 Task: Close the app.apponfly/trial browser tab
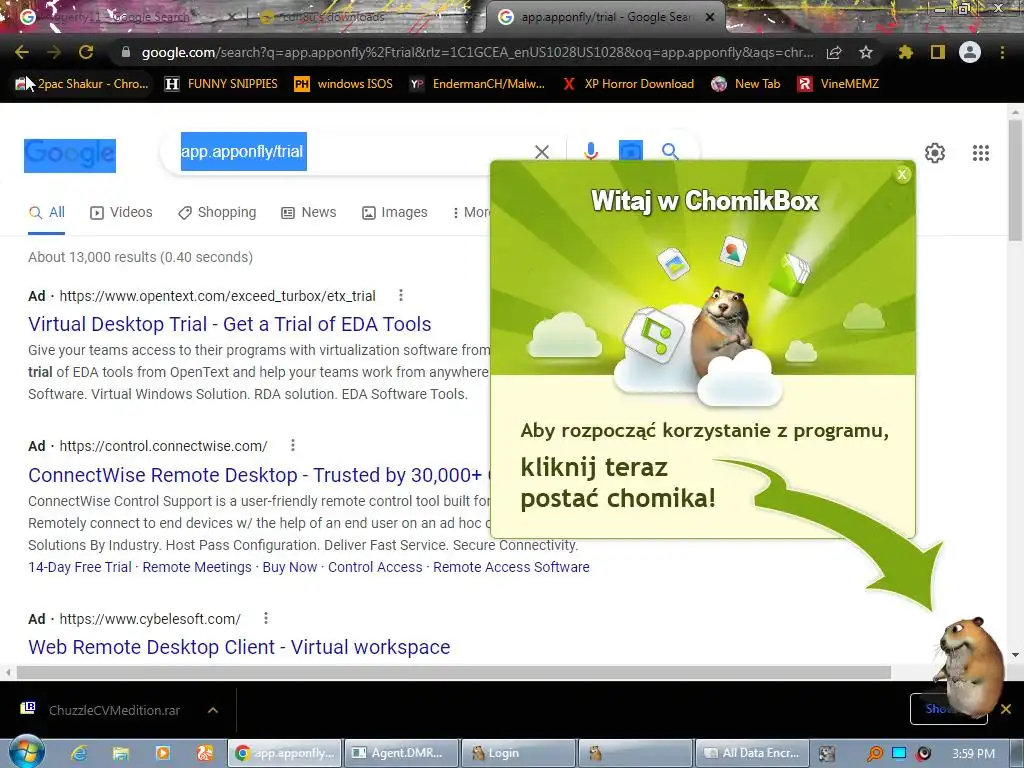tap(710, 18)
